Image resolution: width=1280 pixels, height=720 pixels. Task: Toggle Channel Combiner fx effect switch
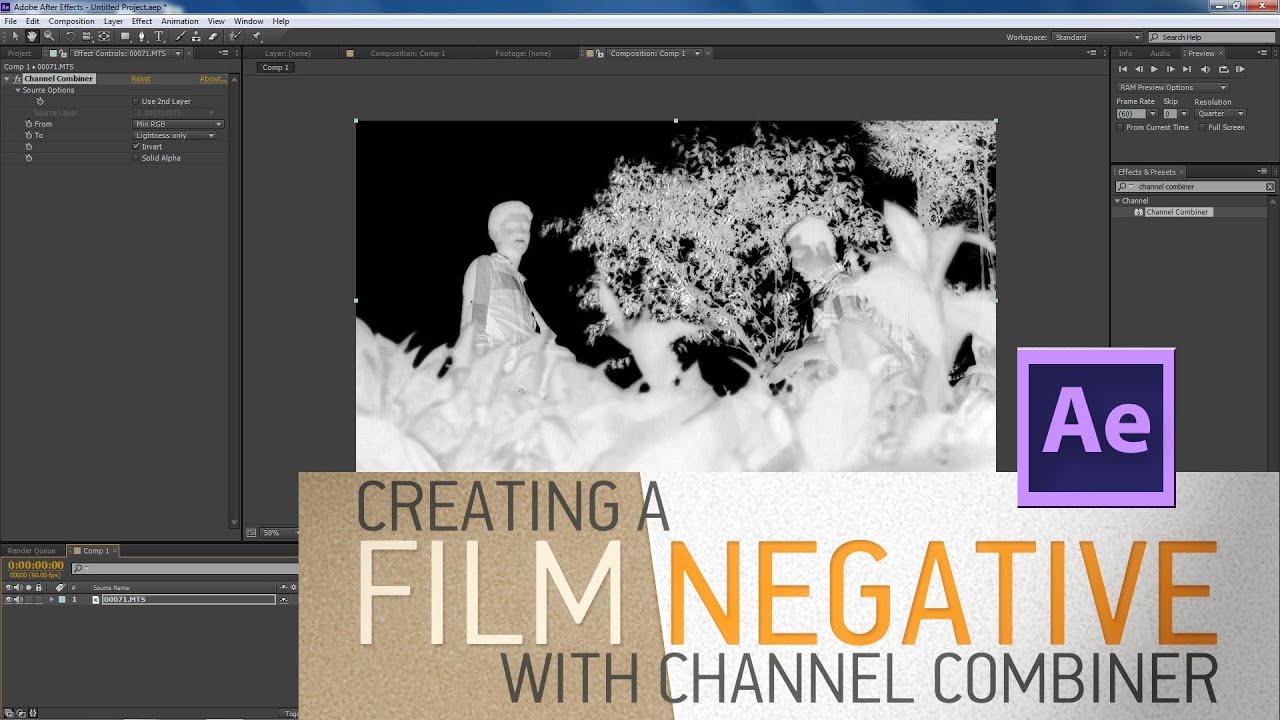18,78
